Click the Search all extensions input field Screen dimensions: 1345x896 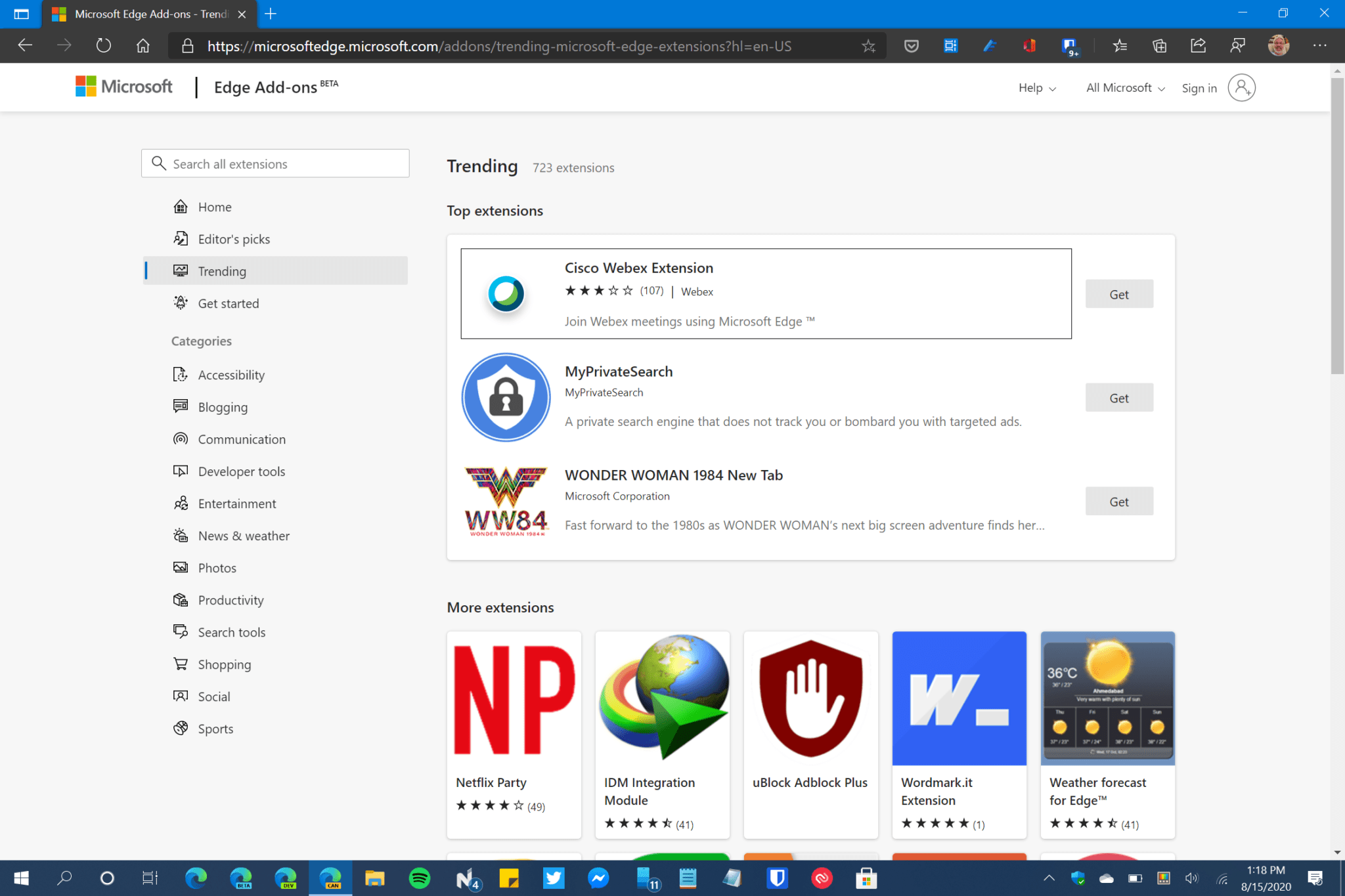coord(276,163)
